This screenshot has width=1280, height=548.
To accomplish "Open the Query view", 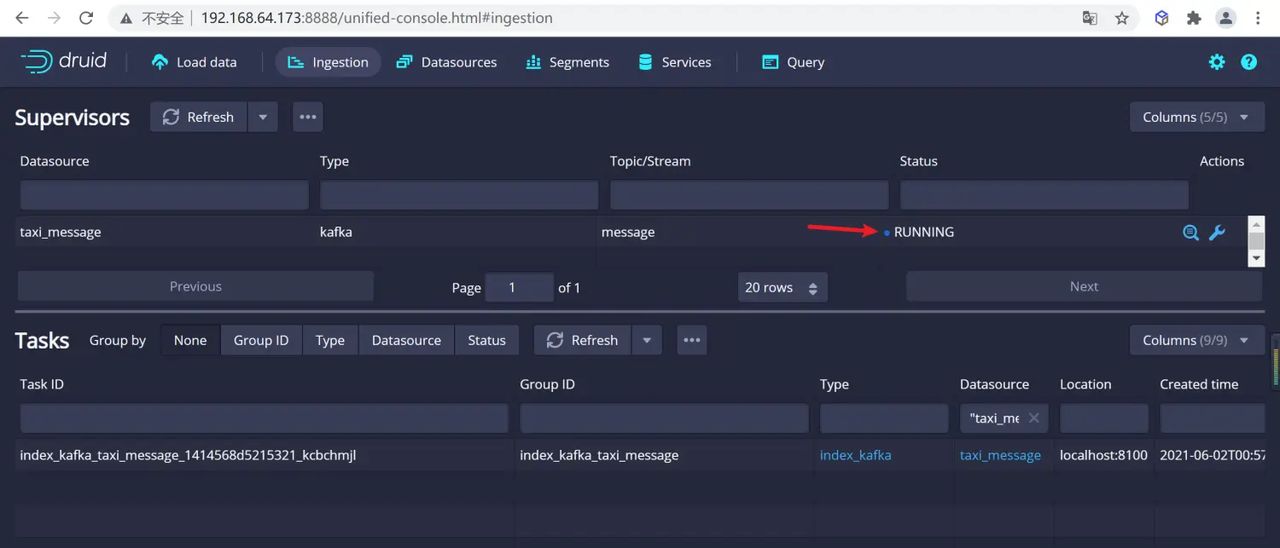I will (x=793, y=62).
